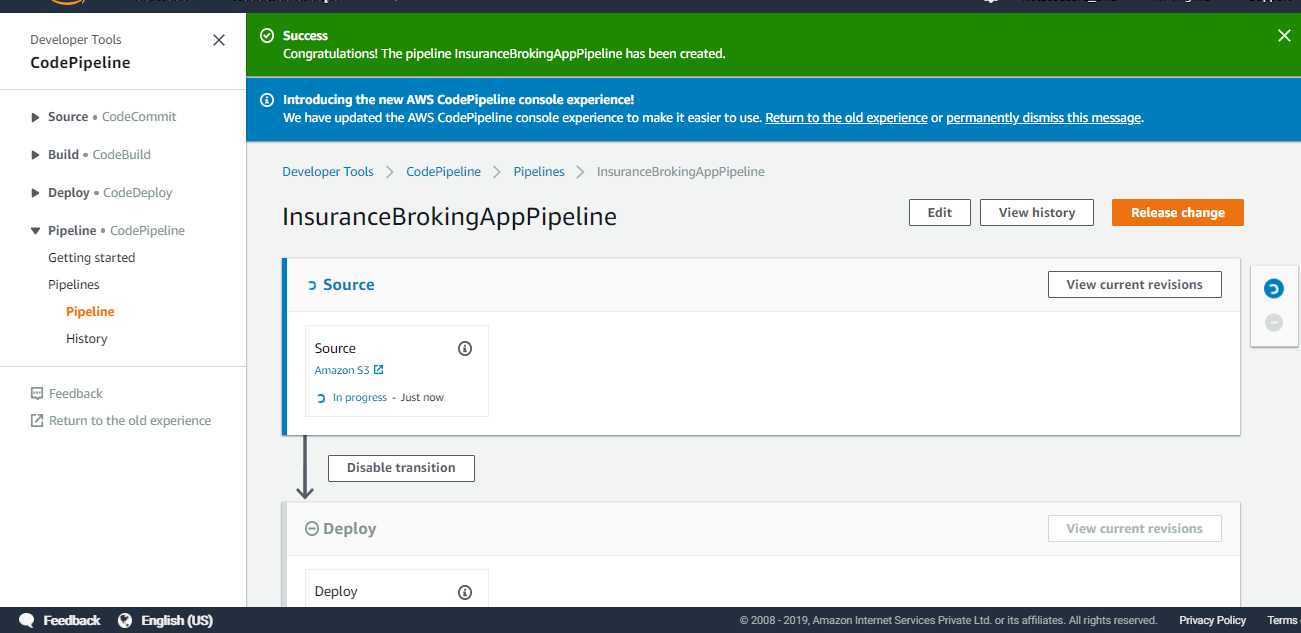Click the Feedback speech bubble in footer
This screenshot has width=1301, height=633.
(x=27, y=620)
